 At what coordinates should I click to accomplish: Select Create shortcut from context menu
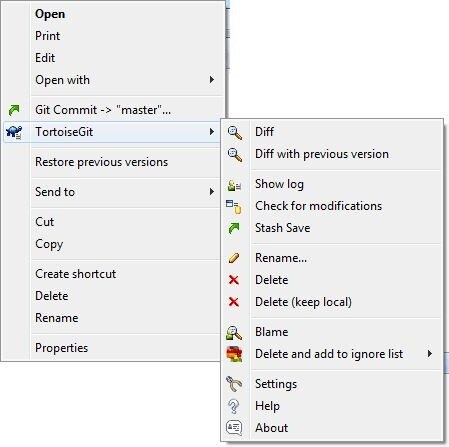(x=76, y=274)
